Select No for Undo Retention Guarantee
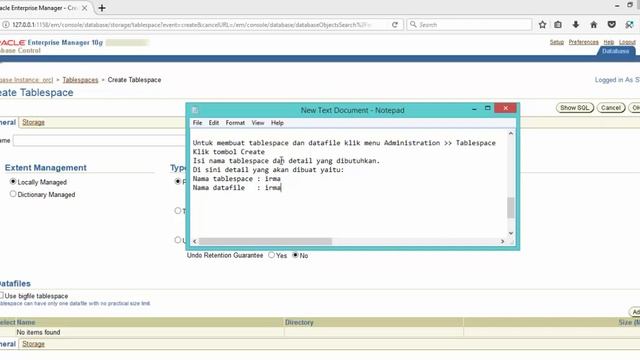Screen dimensions: 640x360 click(295, 255)
